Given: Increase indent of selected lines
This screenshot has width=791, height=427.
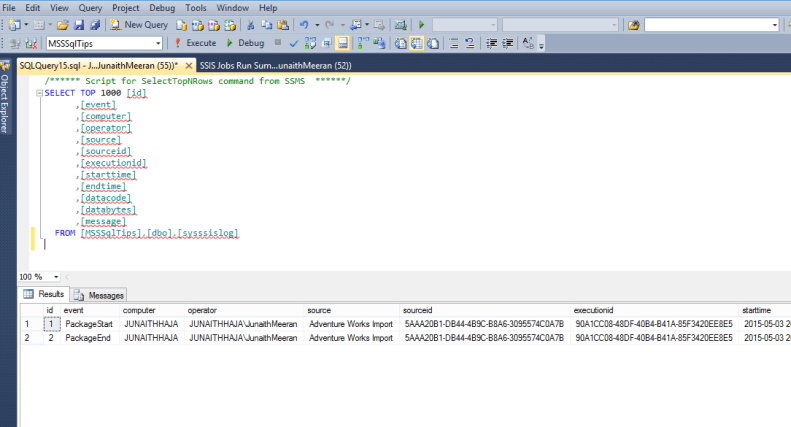Looking at the screenshot, I should [507, 43].
